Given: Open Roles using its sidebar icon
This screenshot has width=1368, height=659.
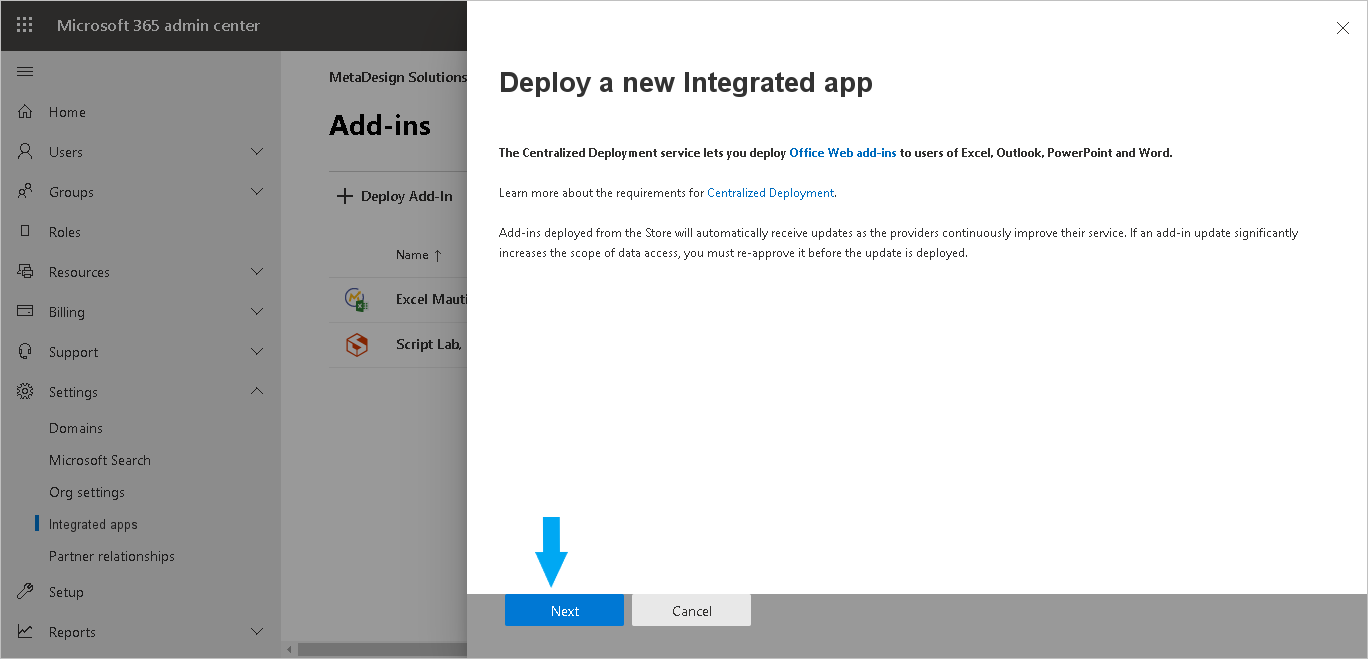Looking at the screenshot, I should click(25, 231).
